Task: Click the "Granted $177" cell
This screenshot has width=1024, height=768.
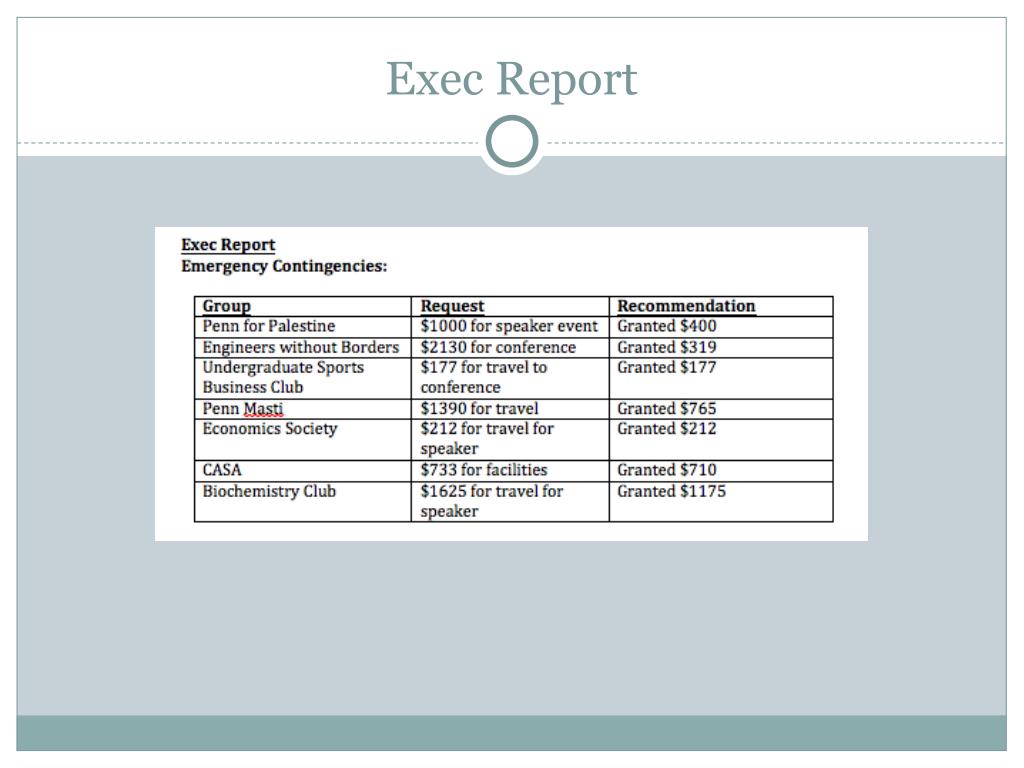Action: pos(721,378)
